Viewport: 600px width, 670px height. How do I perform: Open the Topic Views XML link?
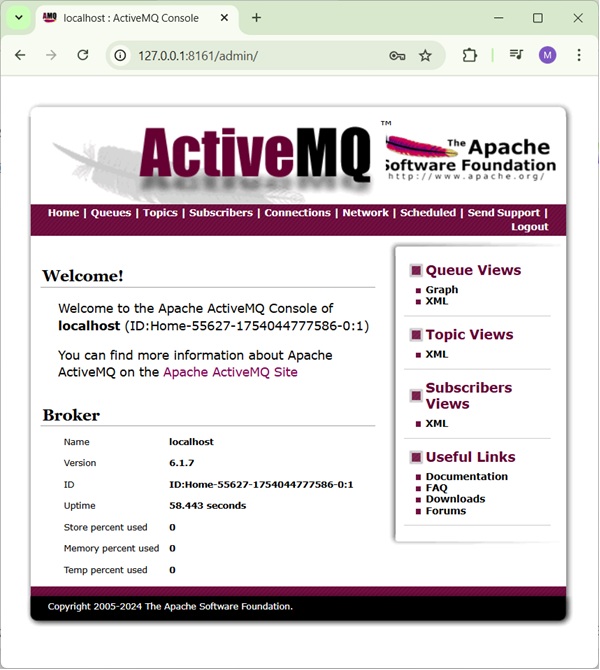pos(437,354)
